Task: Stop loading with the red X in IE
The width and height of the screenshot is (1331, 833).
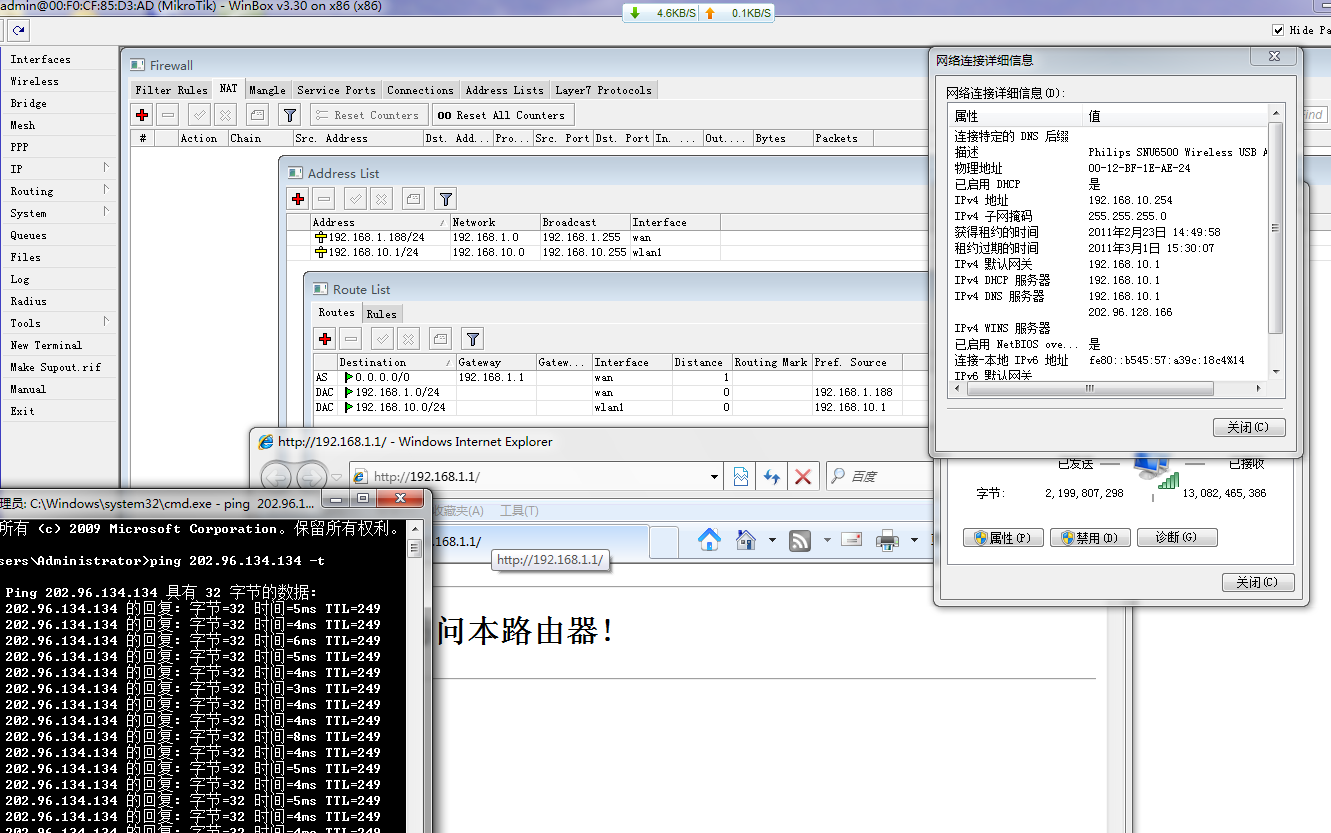Action: [x=802, y=477]
